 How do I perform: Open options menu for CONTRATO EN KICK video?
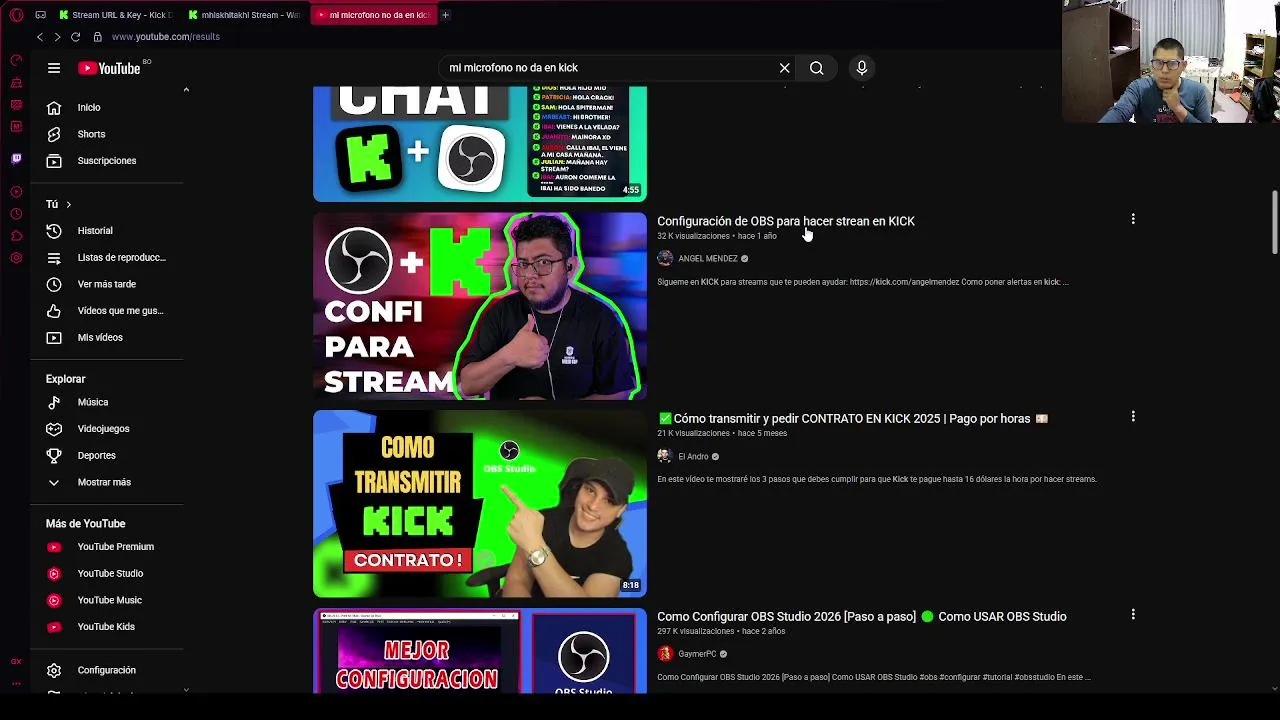[1133, 417]
